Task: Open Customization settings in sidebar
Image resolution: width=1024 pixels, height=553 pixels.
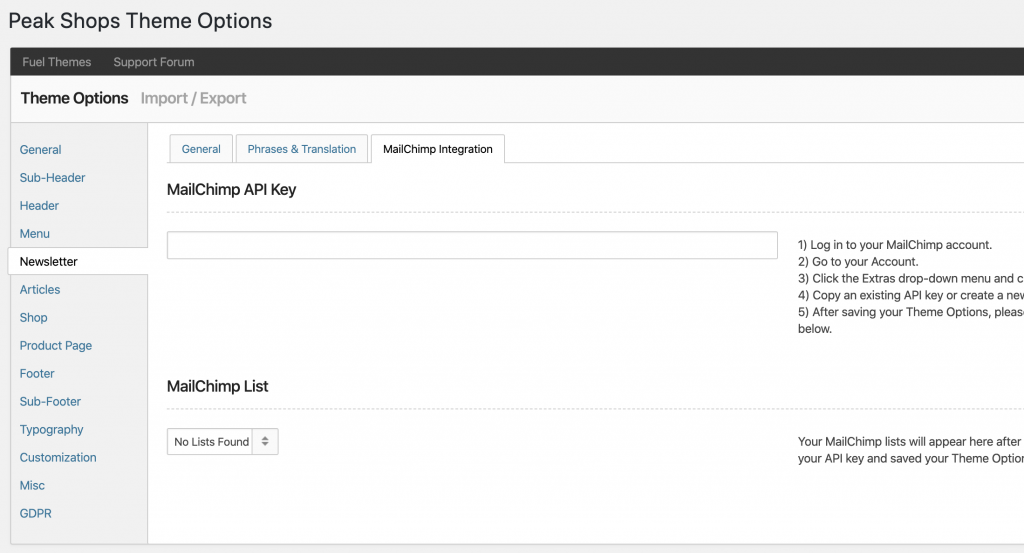Action: pos(58,458)
